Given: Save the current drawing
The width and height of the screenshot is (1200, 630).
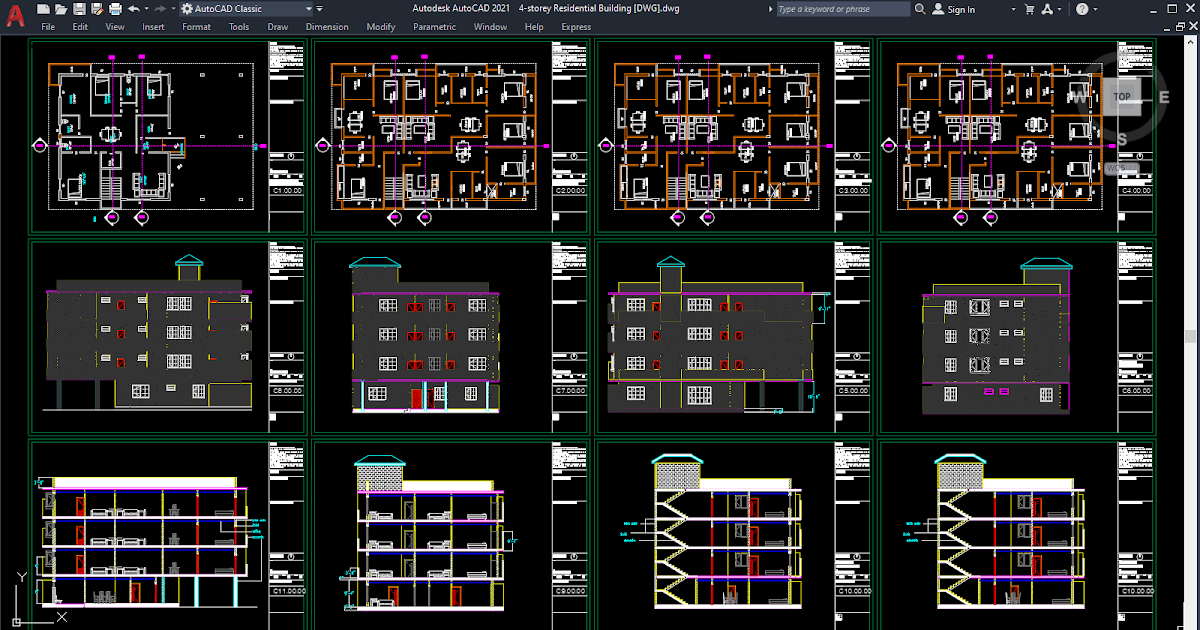Looking at the screenshot, I should pyautogui.click(x=80, y=8).
